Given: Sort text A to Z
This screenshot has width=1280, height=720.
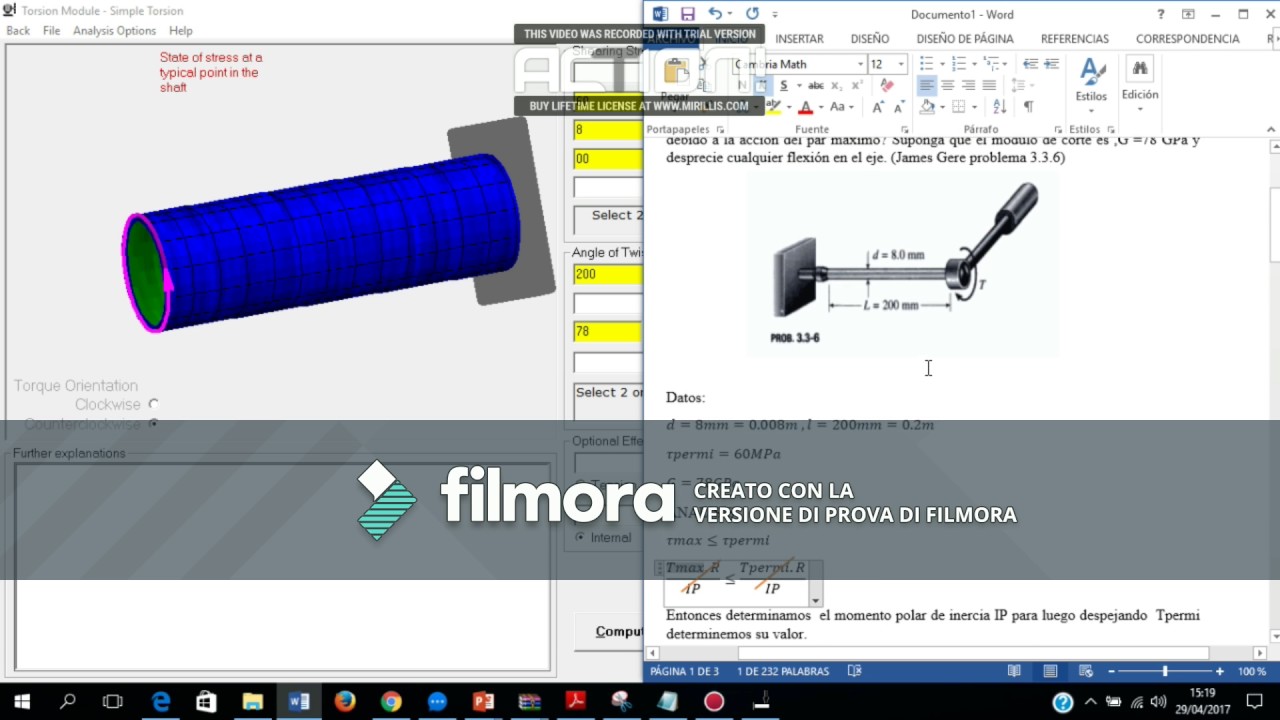Looking at the screenshot, I should (x=1000, y=107).
